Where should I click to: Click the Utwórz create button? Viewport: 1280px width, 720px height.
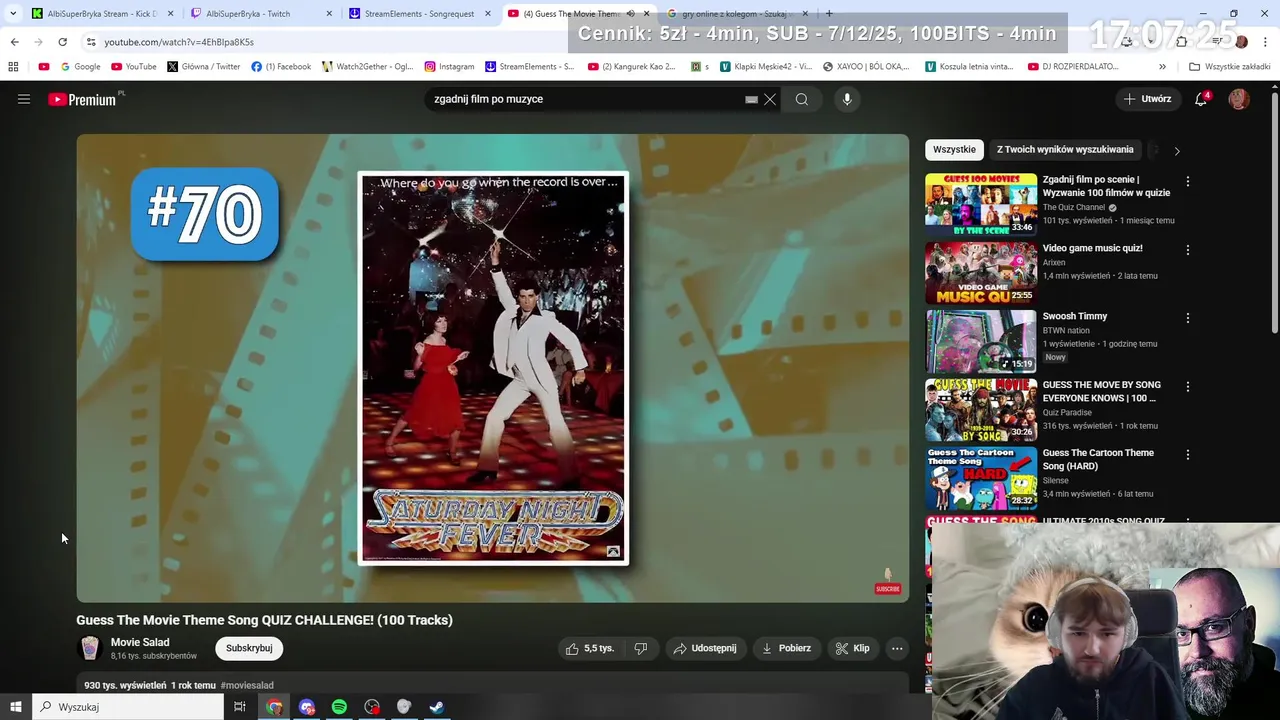point(1147,99)
